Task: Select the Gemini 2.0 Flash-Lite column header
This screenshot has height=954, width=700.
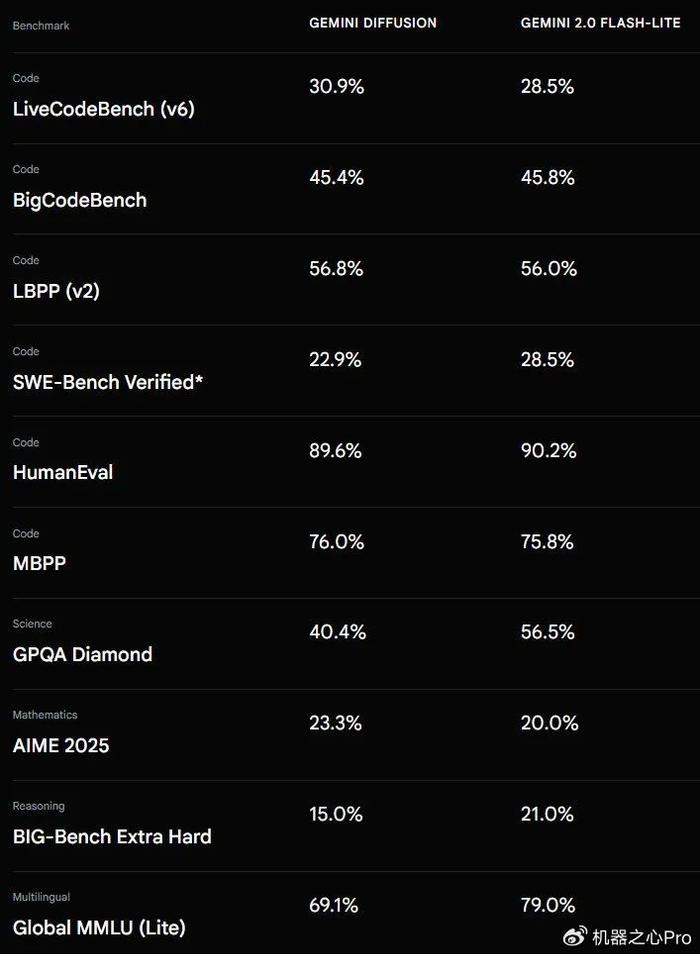Action: coord(600,23)
